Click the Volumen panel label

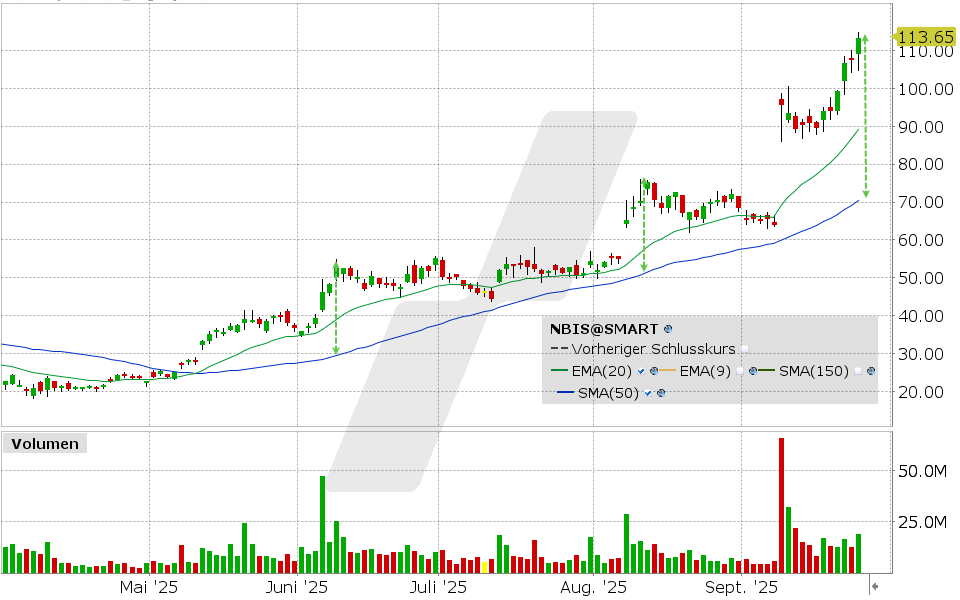click(x=44, y=444)
